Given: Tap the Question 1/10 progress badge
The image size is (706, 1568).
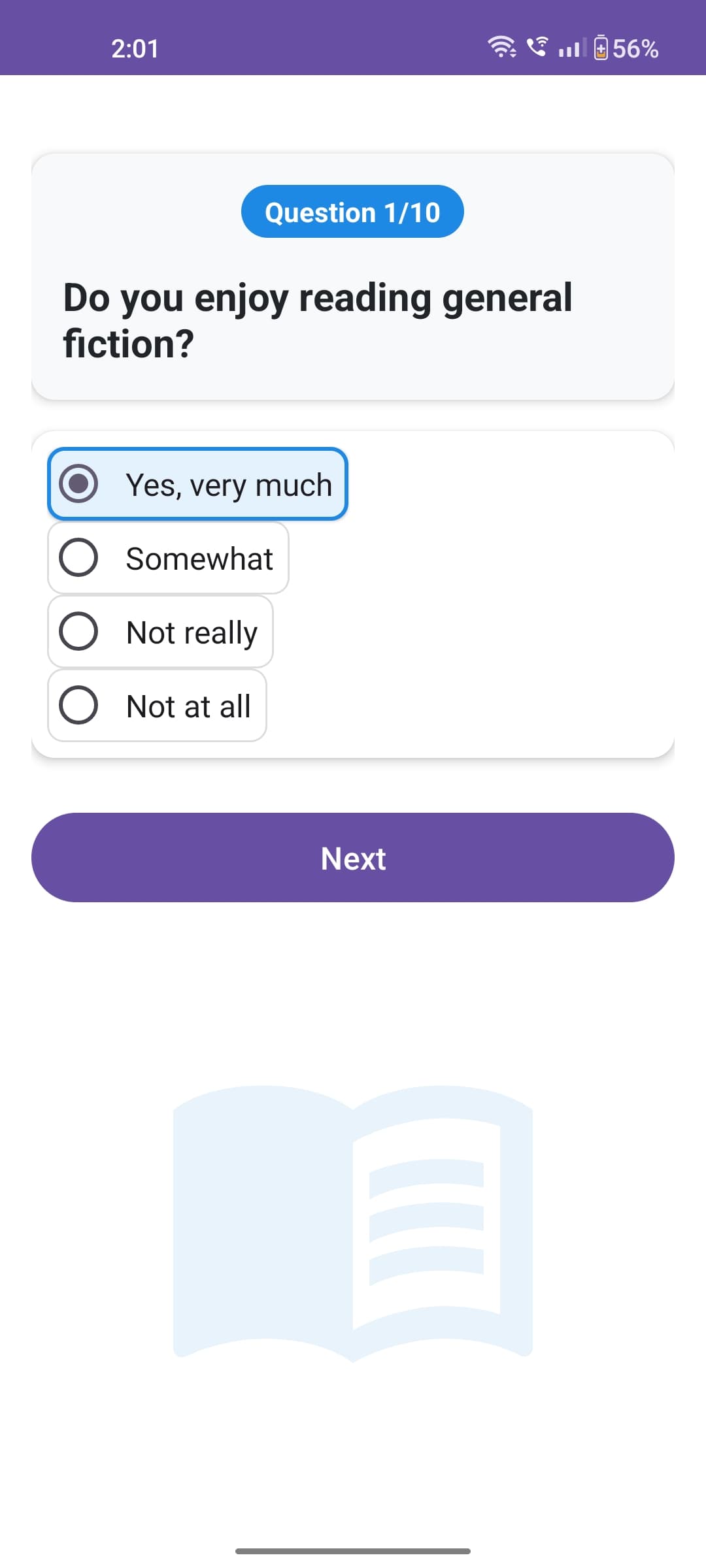Looking at the screenshot, I should click(x=352, y=211).
